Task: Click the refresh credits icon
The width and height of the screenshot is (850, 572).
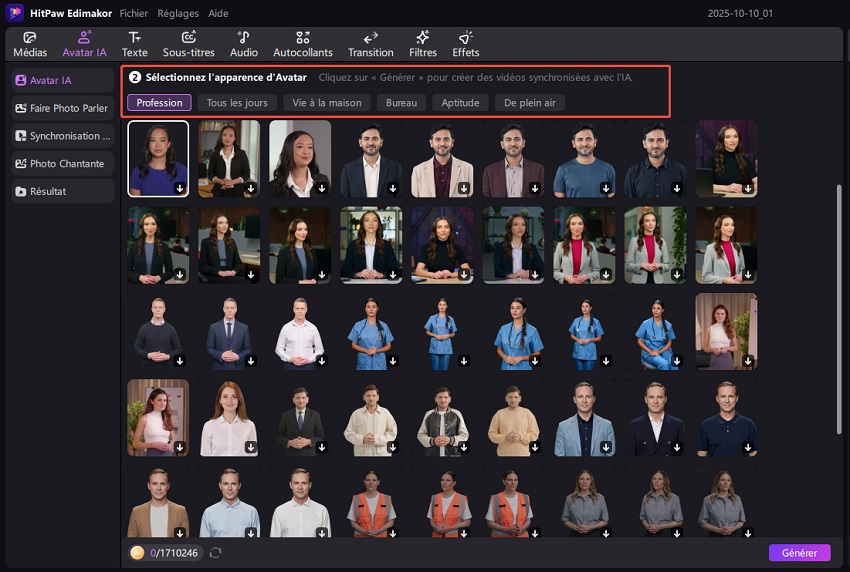Action: [215, 553]
